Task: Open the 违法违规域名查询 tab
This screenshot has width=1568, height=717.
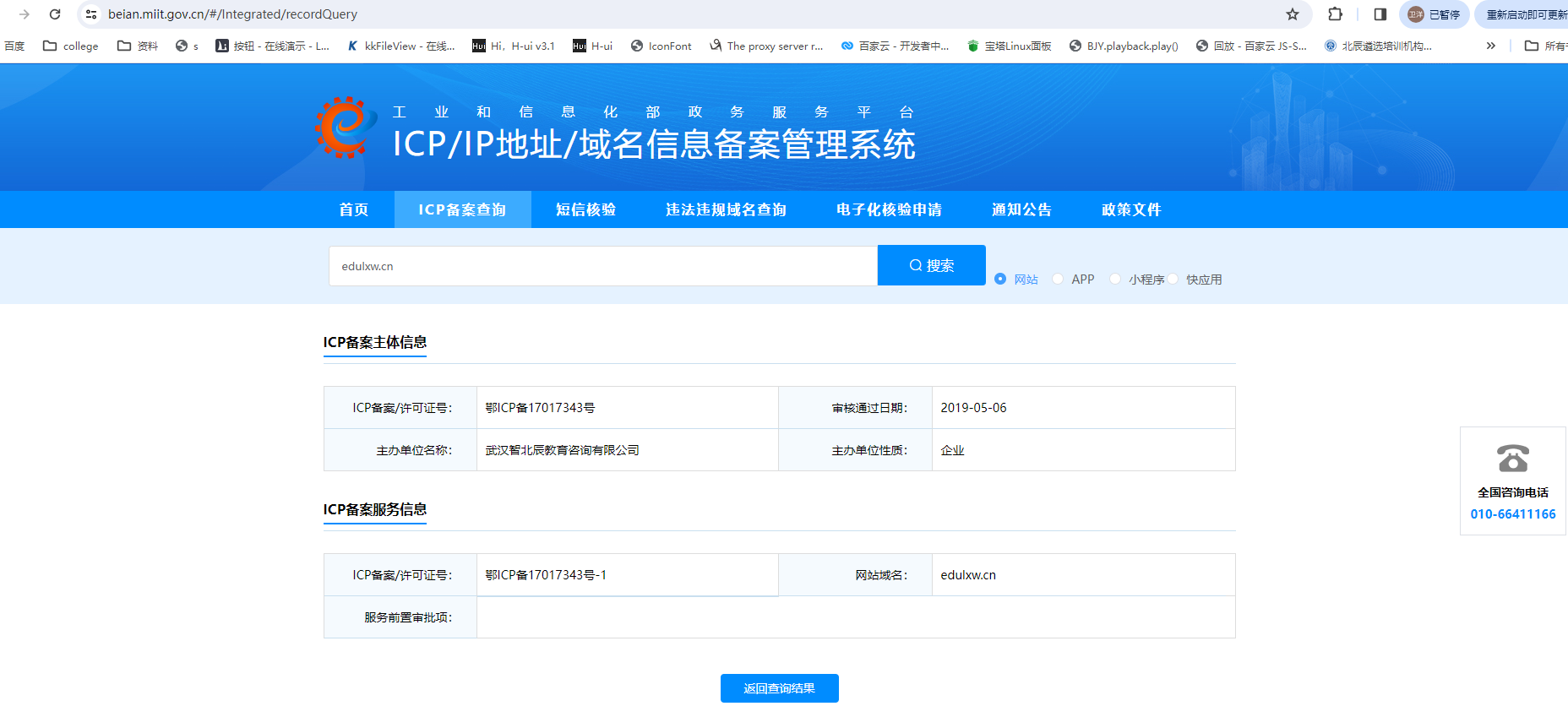Action: click(726, 209)
